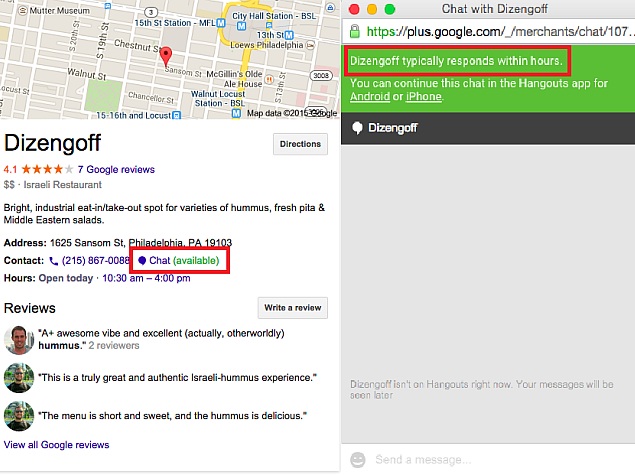Image resolution: width=635 pixels, height=475 pixels.
Task: Click the reviewer photo beside 'truly great and authentic'
Action: point(19,378)
